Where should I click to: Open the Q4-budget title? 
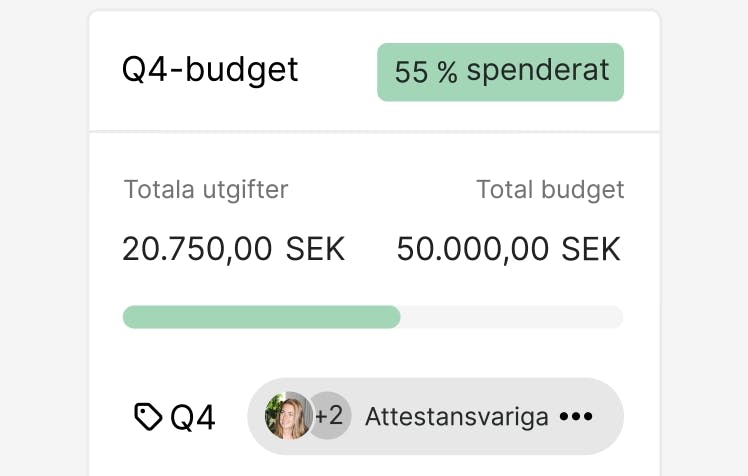click(210, 70)
